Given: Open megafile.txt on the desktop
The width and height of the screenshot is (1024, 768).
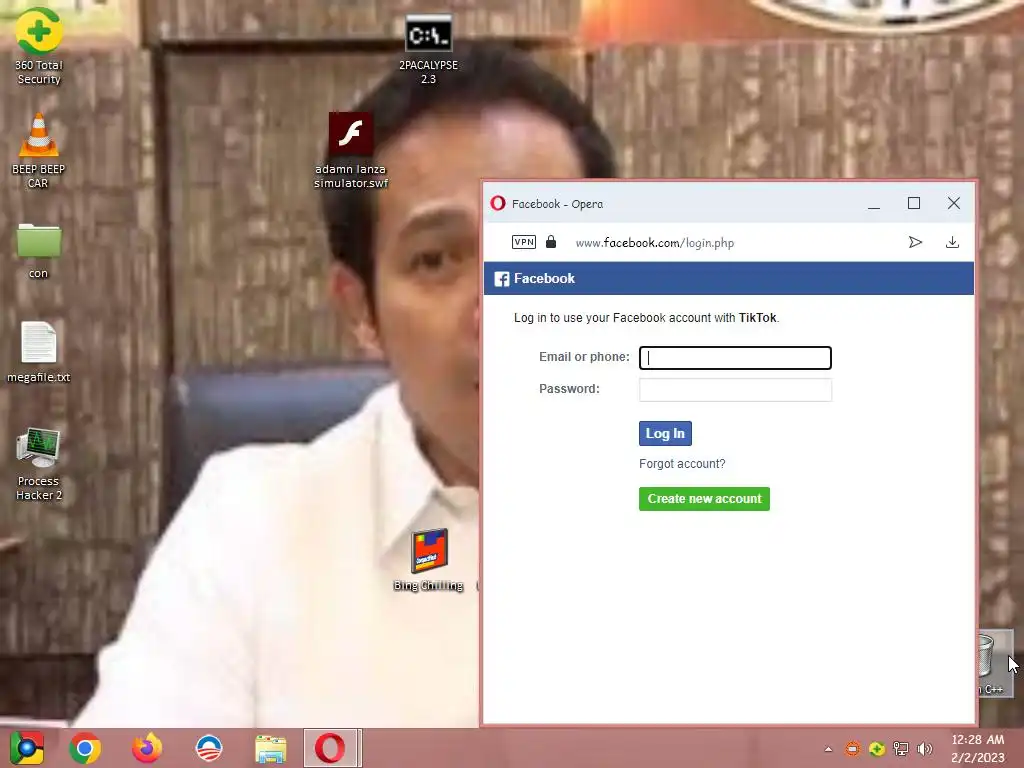Looking at the screenshot, I should click(39, 353).
